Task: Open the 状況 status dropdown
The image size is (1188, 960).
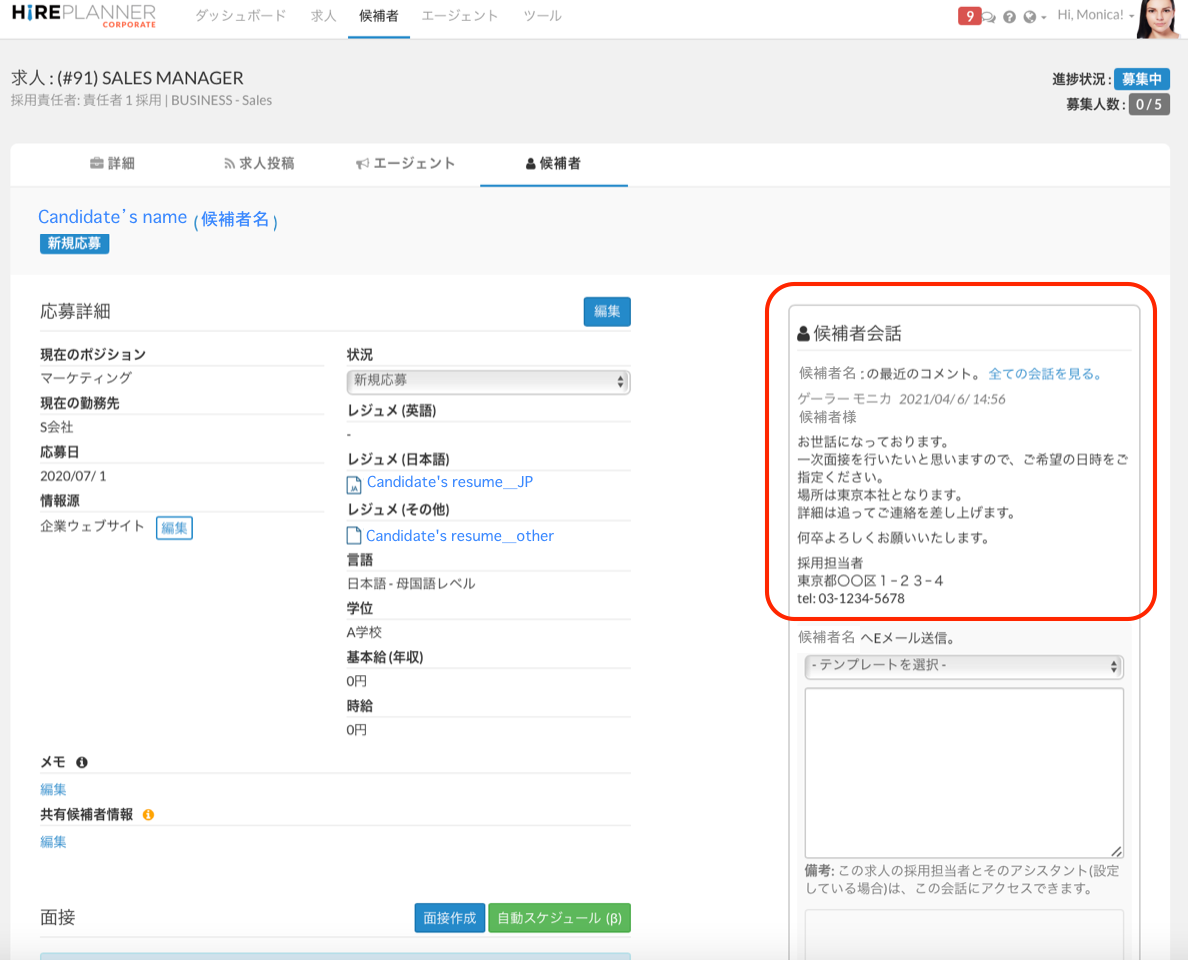Action: click(x=488, y=381)
